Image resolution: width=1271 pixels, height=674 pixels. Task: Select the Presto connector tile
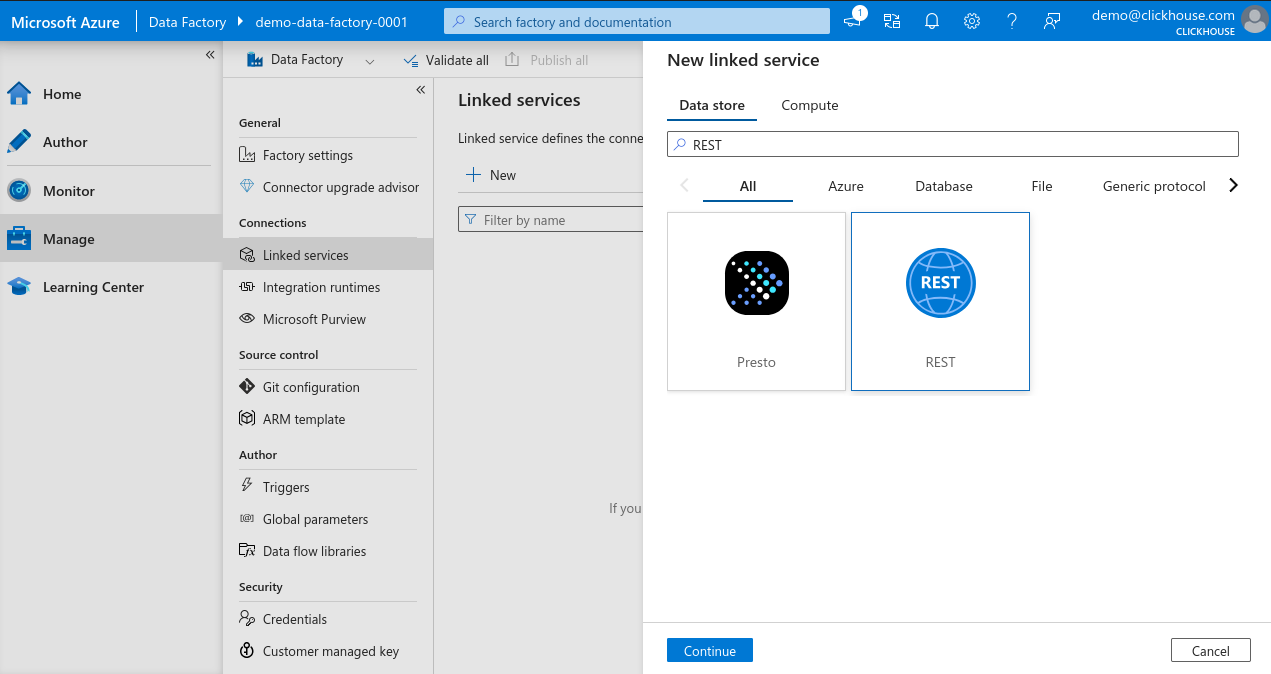click(756, 300)
